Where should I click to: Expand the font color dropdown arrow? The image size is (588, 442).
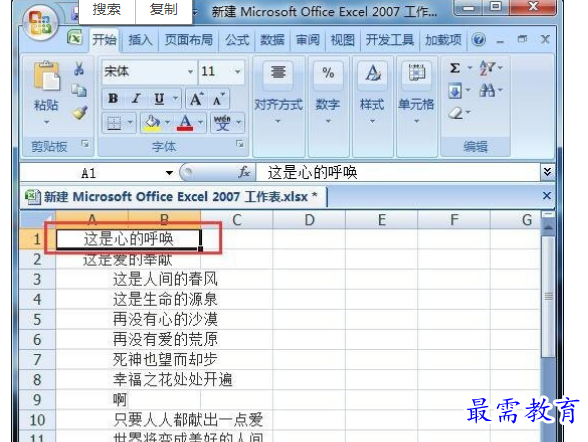[201, 123]
